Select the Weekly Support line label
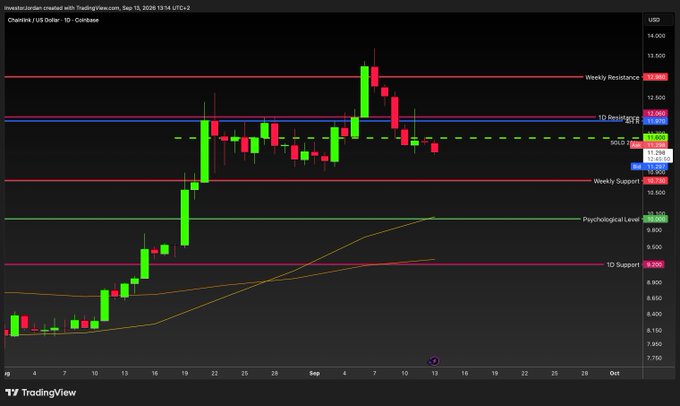The height and width of the screenshot is (406, 680). 616,181
